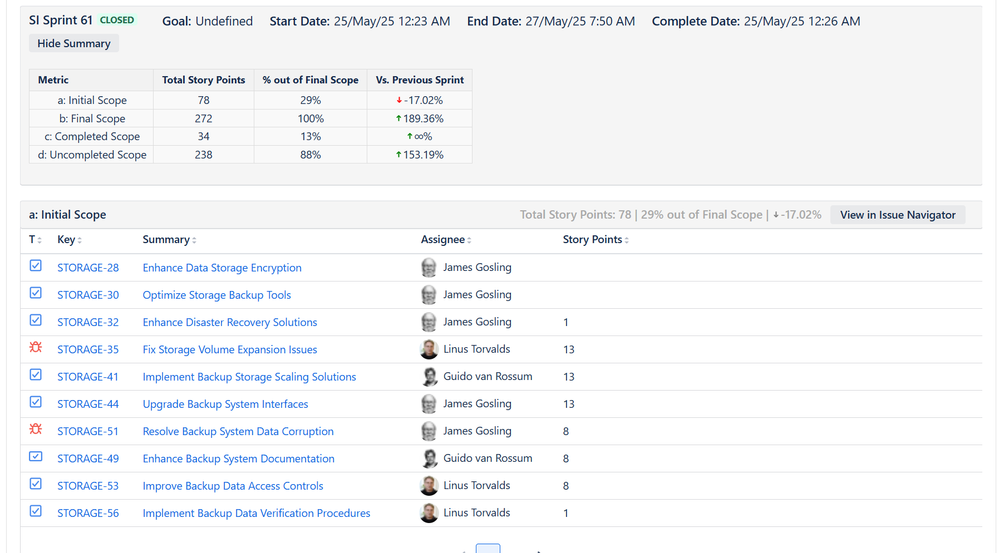Screen dimensions: 999x553
Task: Click Linus Torvalds avatar in STORAGE-35 row
Action: point(429,349)
